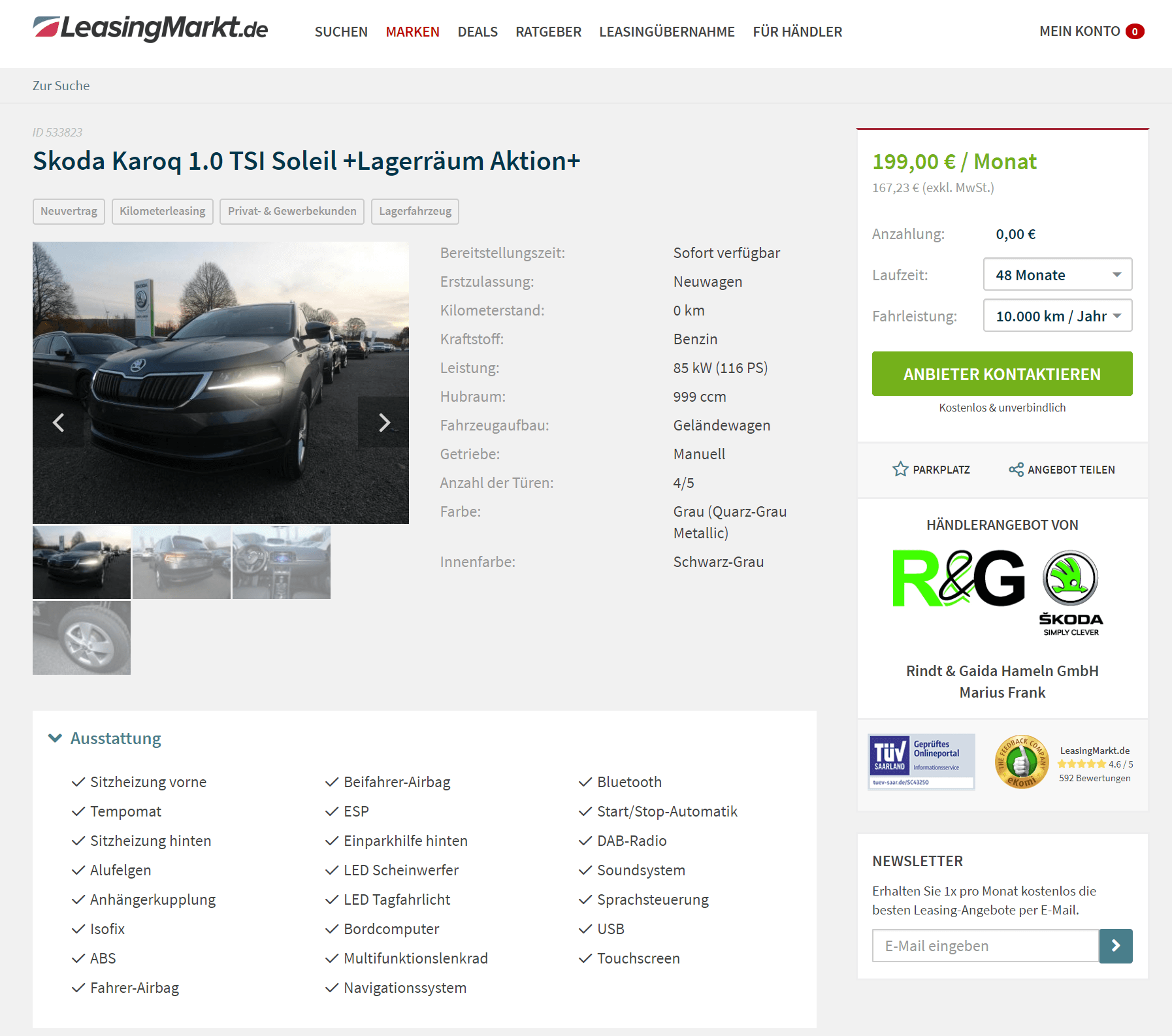Click the red notification counter badge
The image size is (1172, 1036).
[x=1135, y=31]
